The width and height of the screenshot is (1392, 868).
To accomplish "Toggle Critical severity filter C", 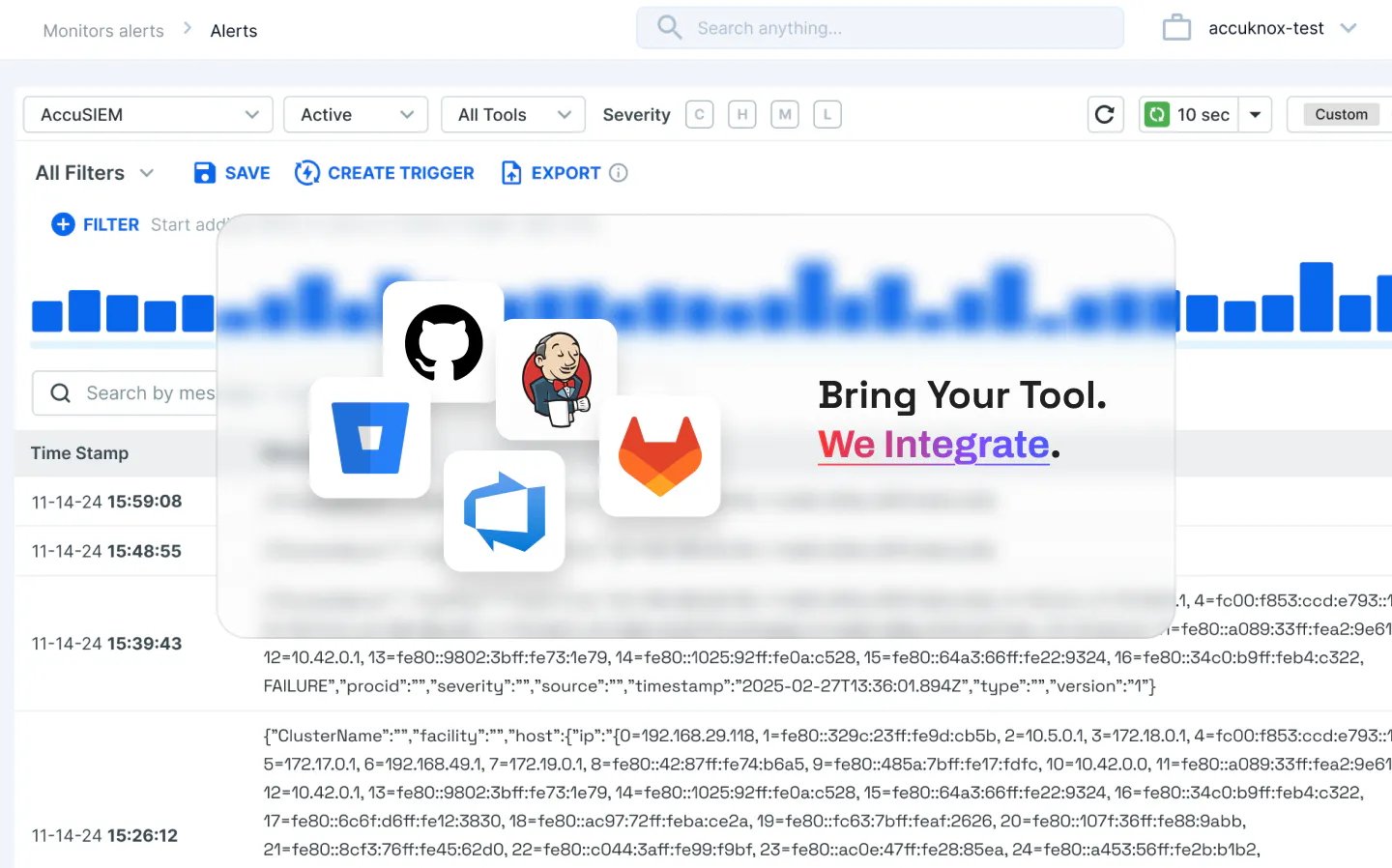I will (x=699, y=114).
